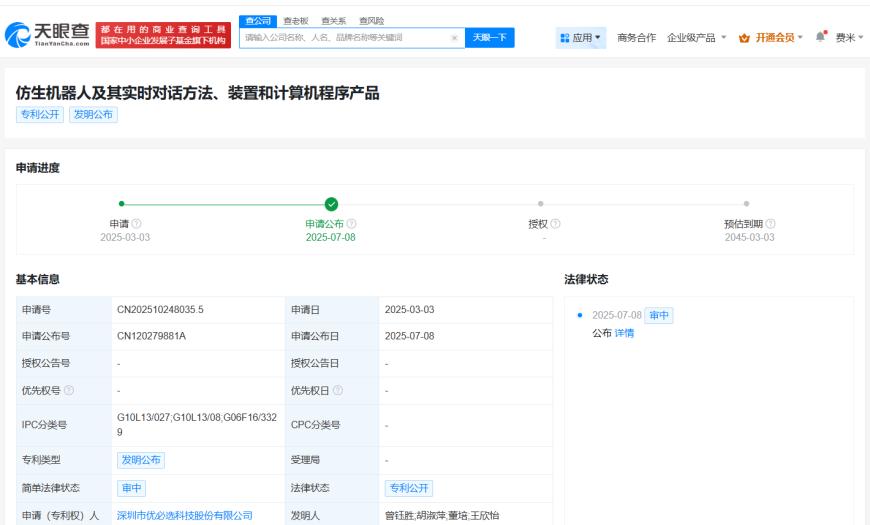Expand the 企业级产品 dropdown

(696, 38)
